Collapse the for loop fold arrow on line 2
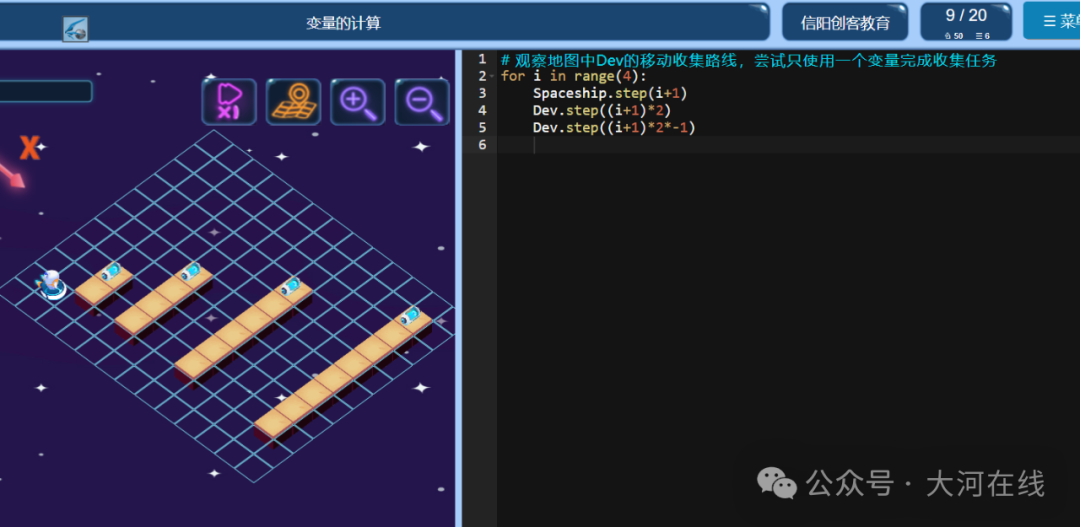 point(492,76)
